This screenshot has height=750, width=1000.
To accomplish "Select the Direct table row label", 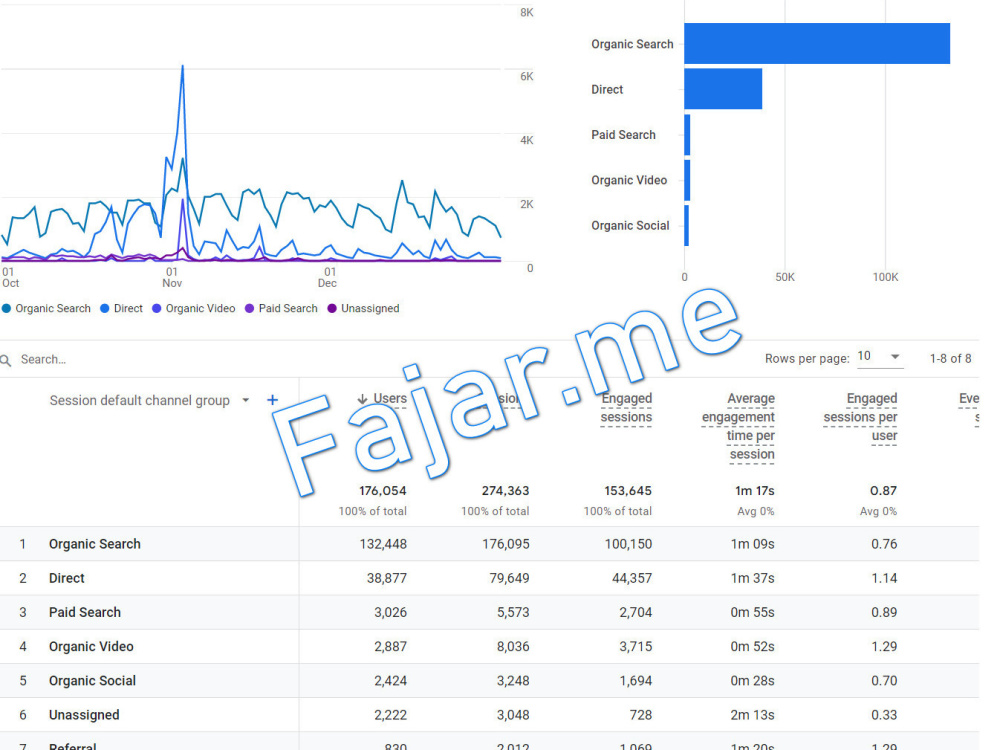I will click(x=67, y=578).
